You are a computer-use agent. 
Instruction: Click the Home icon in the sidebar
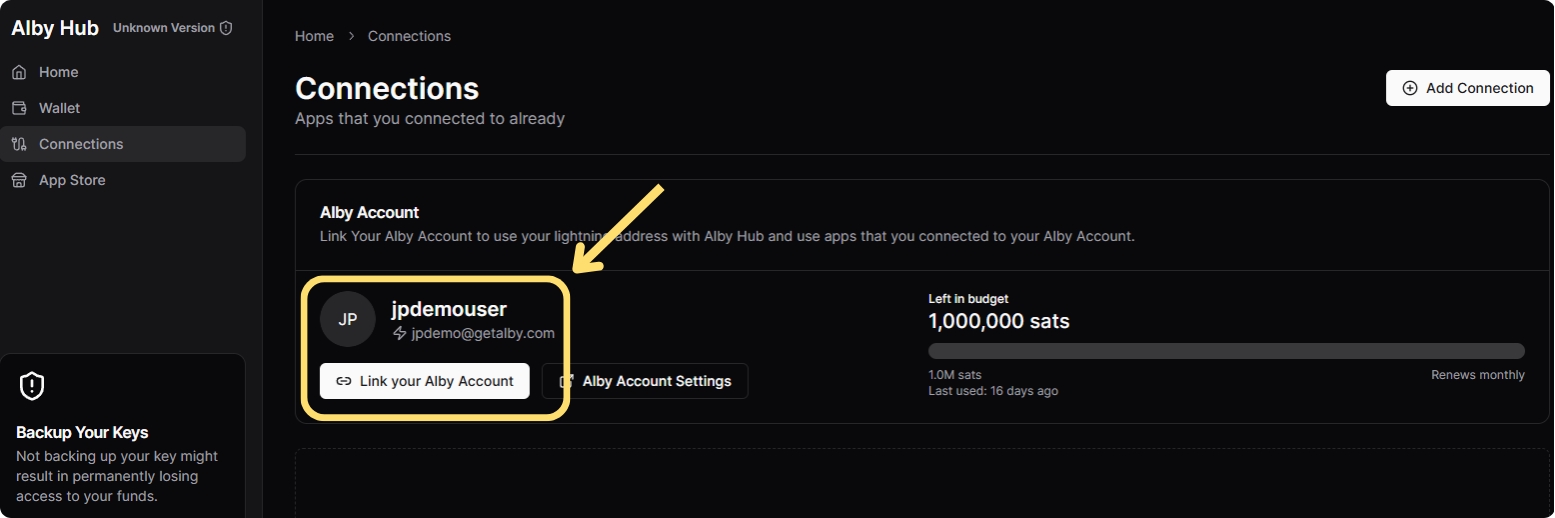click(19, 72)
